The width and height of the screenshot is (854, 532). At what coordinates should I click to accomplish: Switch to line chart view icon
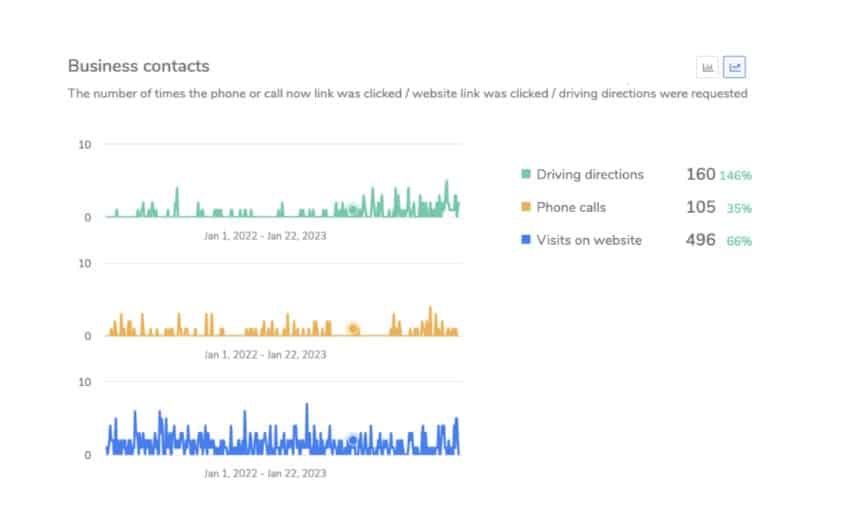734,68
